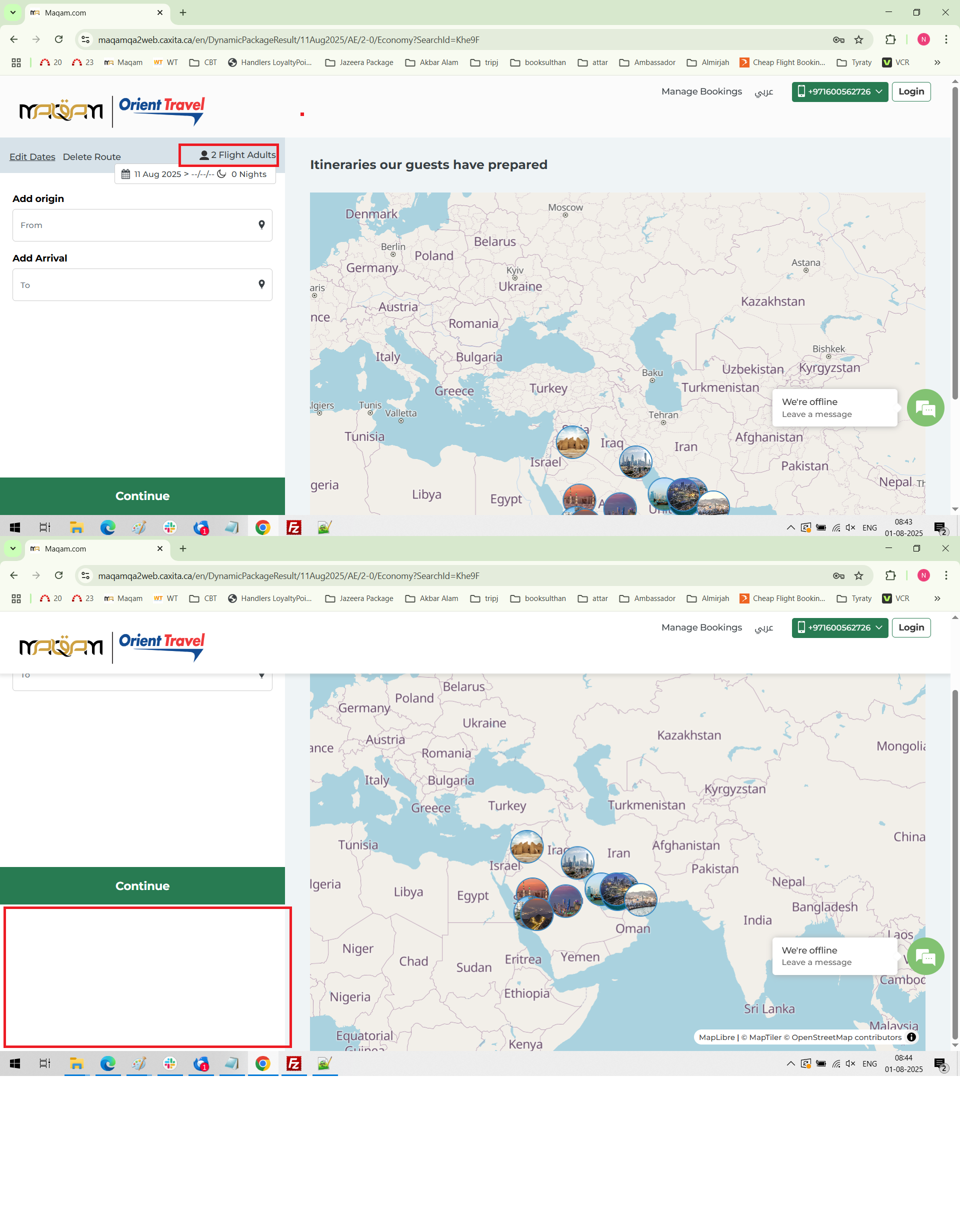The height and width of the screenshot is (1232, 960).
Task: Switch language to عربي
Action: point(763,91)
